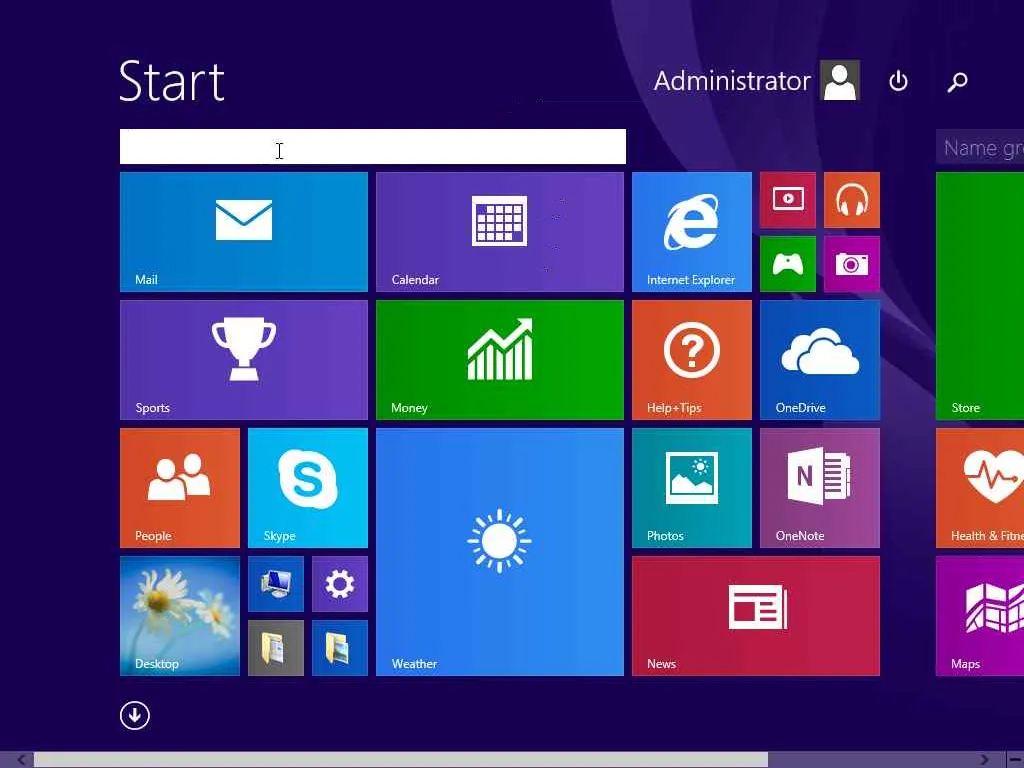The width and height of the screenshot is (1024, 768).
Task: Open the Mail tile
Action: point(244,232)
